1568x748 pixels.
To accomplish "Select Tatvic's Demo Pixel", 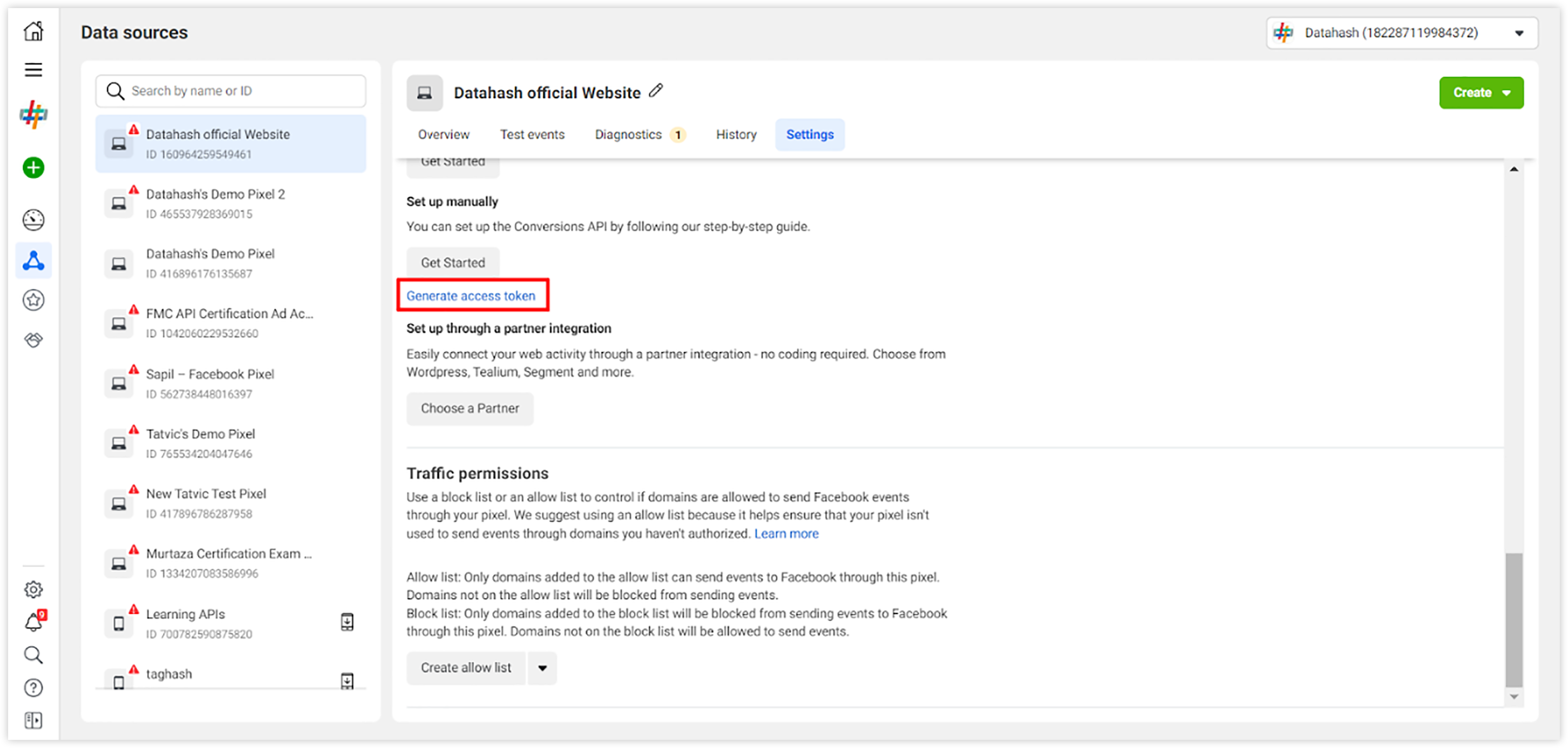I will pyautogui.click(x=230, y=443).
